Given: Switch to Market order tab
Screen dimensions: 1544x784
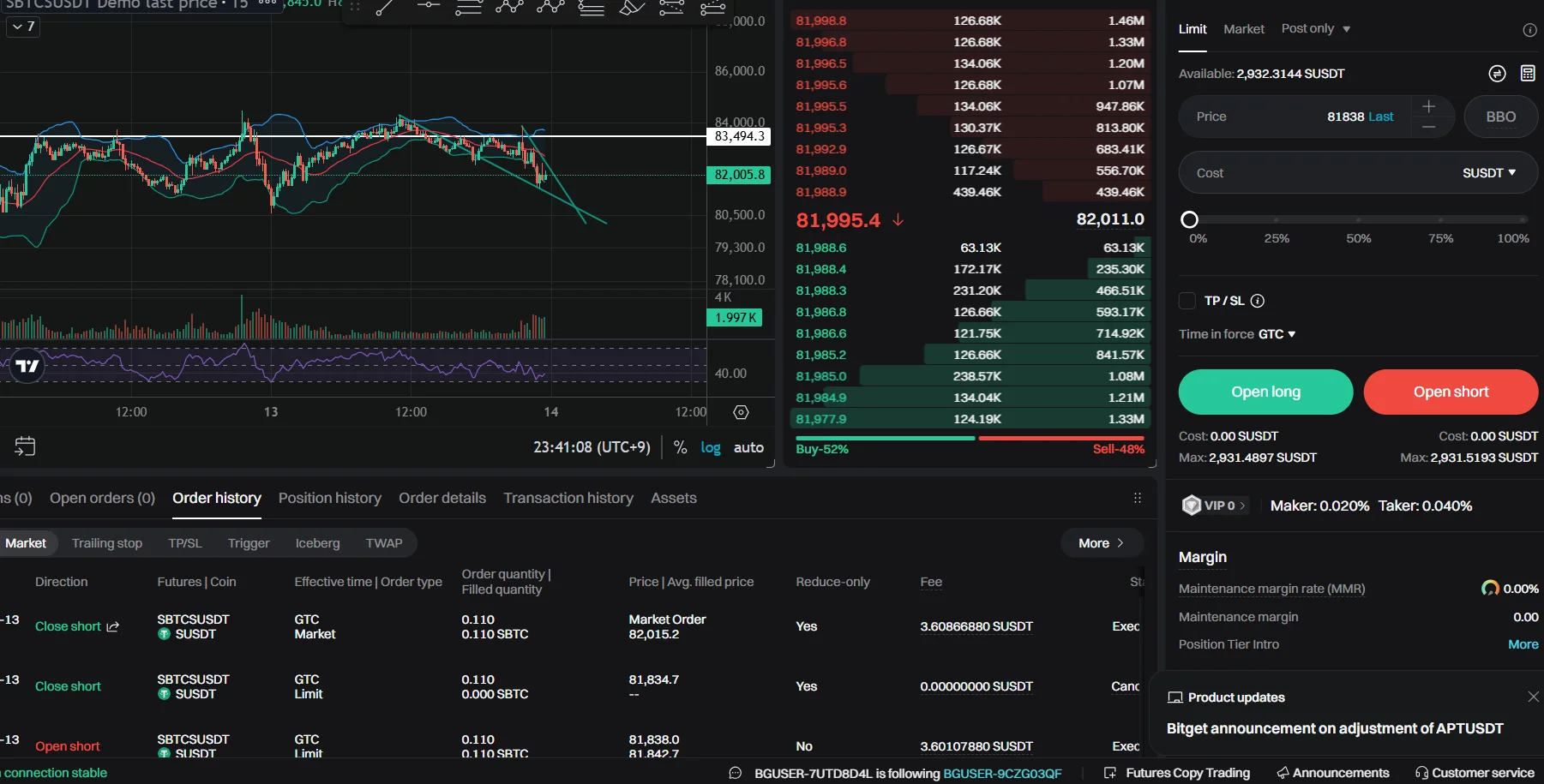Looking at the screenshot, I should tap(1244, 29).
